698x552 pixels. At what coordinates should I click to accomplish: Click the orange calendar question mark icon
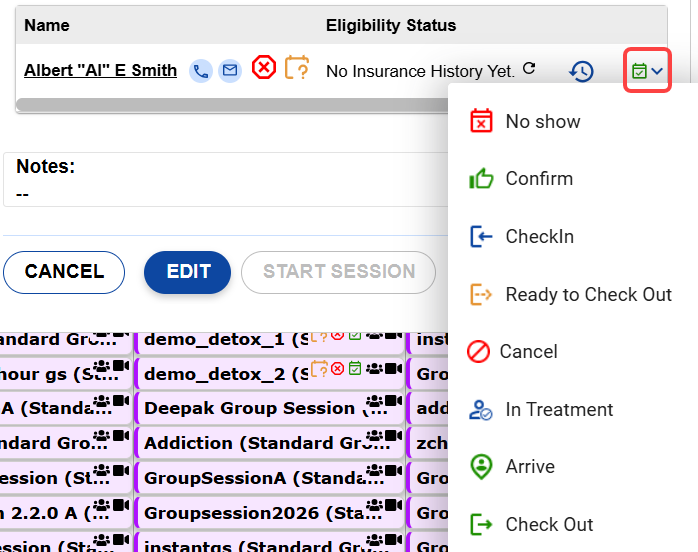pyautogui.click(x=296, y=68)
